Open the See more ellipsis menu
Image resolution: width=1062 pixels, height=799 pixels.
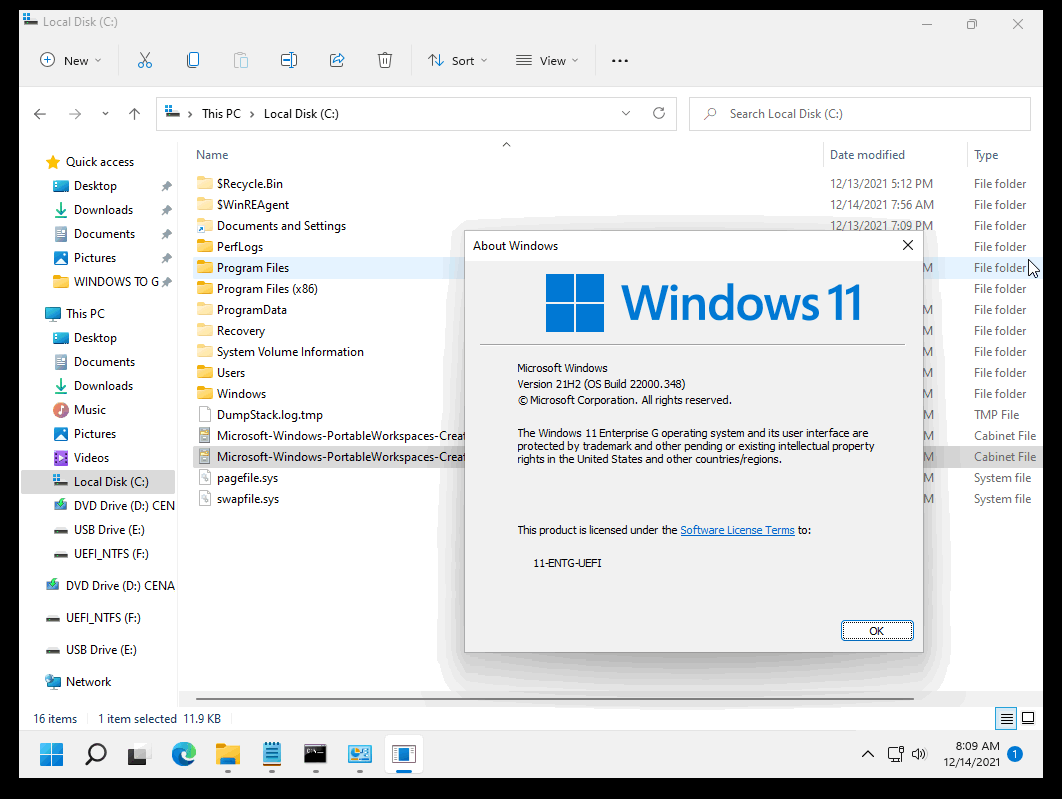[620, 60]
